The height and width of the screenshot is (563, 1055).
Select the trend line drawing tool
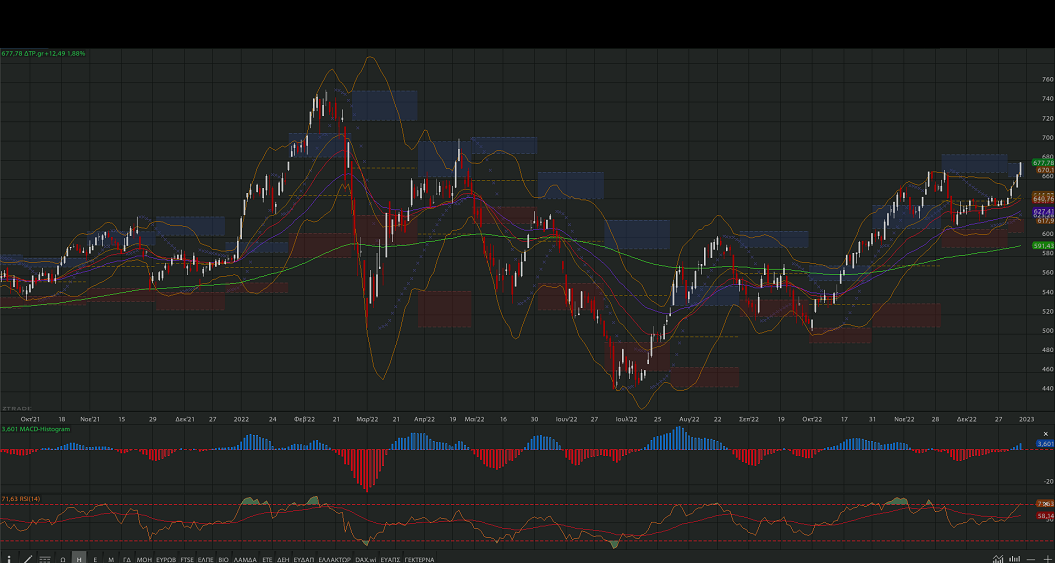[27, 559]
